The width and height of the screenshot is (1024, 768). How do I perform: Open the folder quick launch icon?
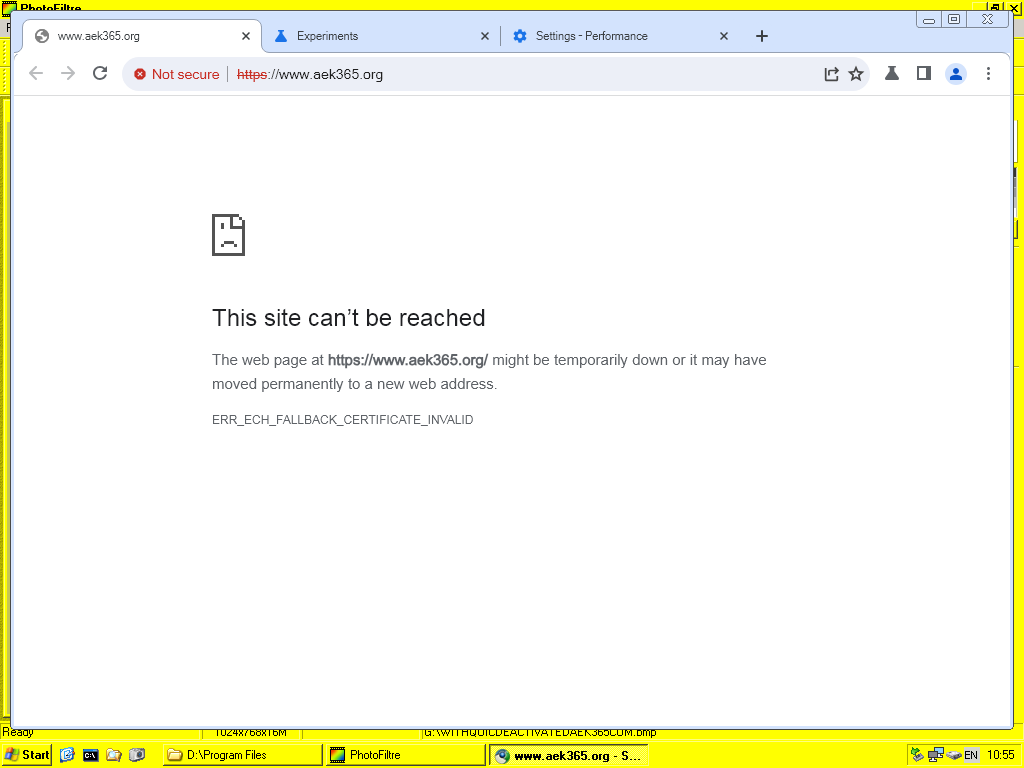point(114,755)
